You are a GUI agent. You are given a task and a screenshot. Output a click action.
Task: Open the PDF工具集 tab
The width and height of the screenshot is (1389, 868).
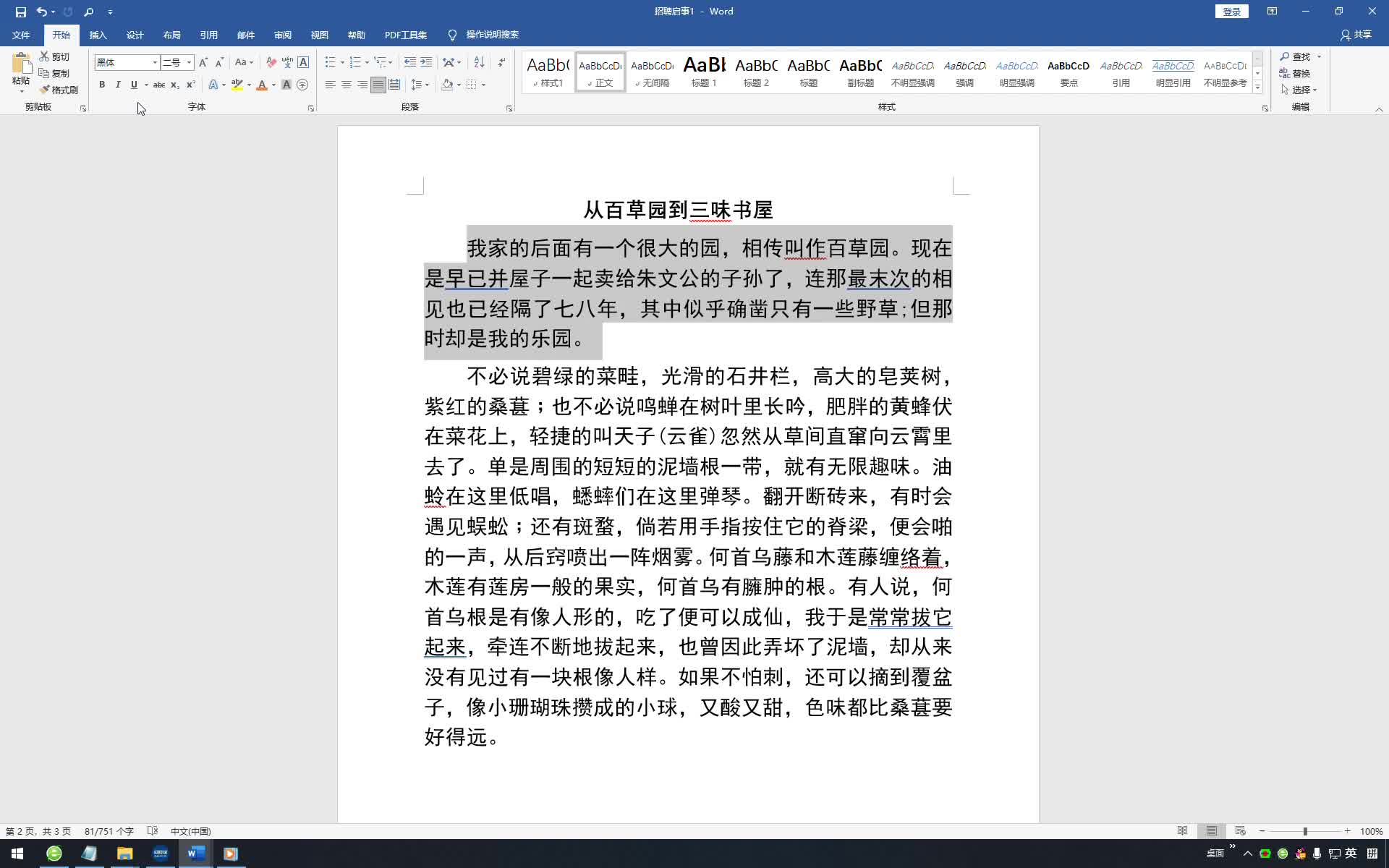[x=405, y=35]
